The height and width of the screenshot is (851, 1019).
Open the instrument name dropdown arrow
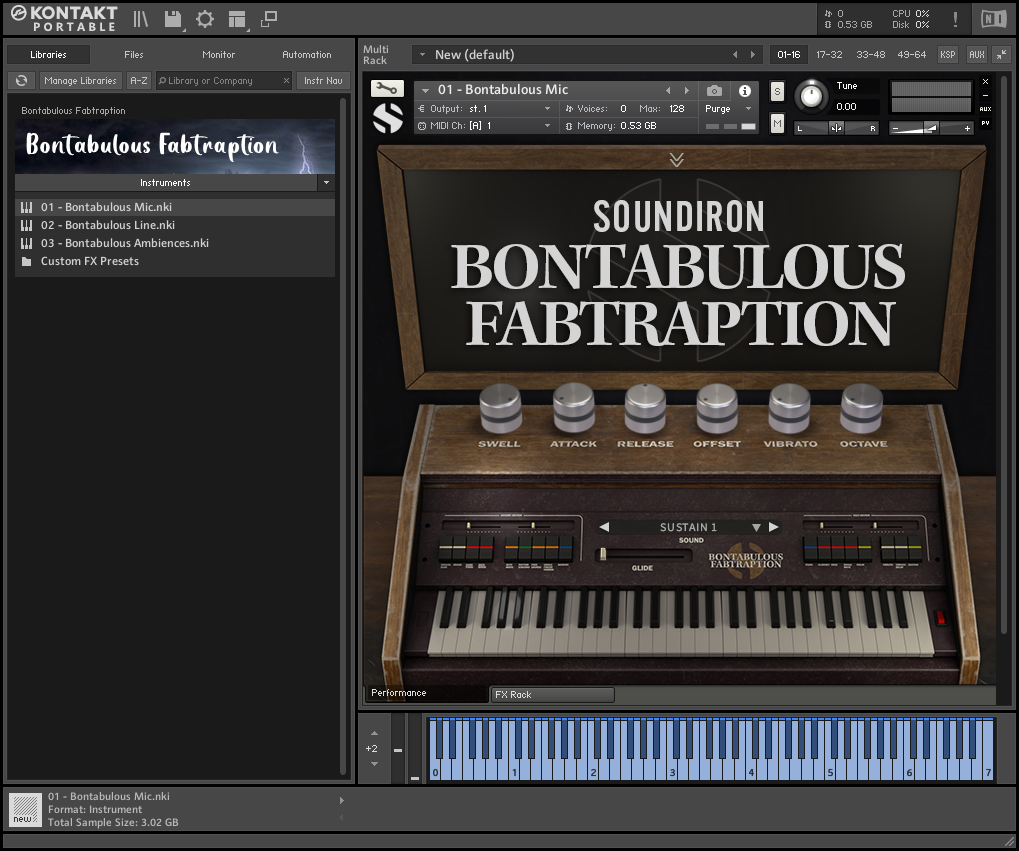426,90
